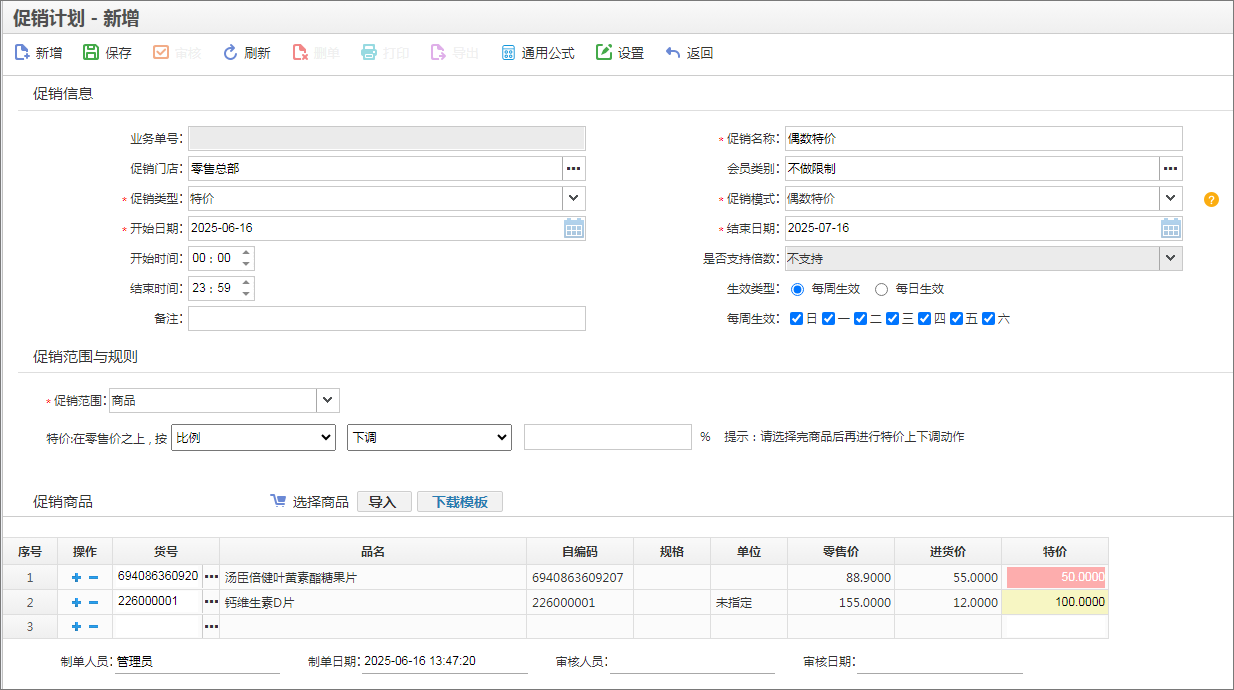The width and height of the screenshot is (1234, 690).
Task: Click the greyed-out 审核 toolbar item
Action: tap(177, 53)
